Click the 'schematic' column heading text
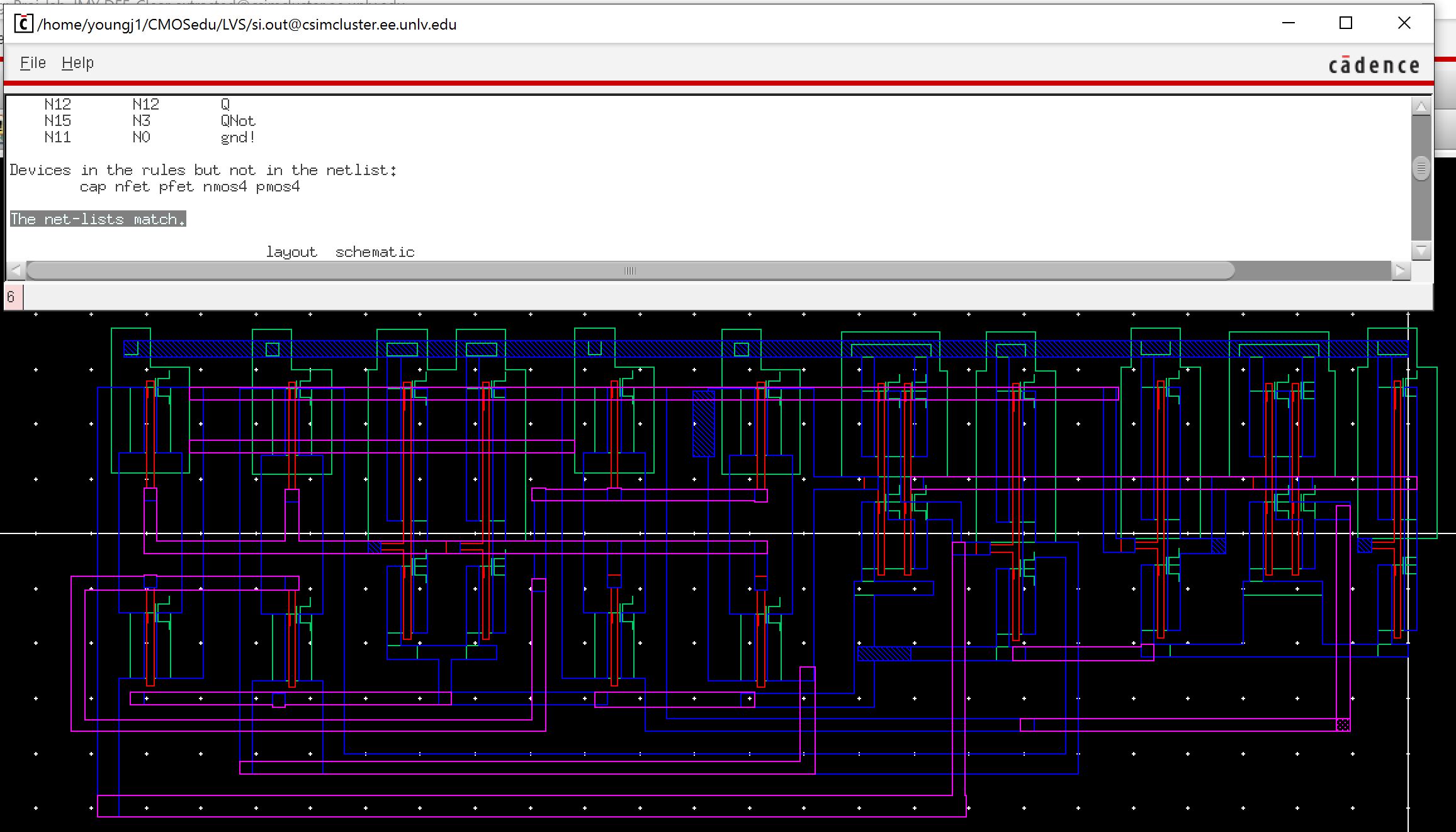 [x=375, y=252]
